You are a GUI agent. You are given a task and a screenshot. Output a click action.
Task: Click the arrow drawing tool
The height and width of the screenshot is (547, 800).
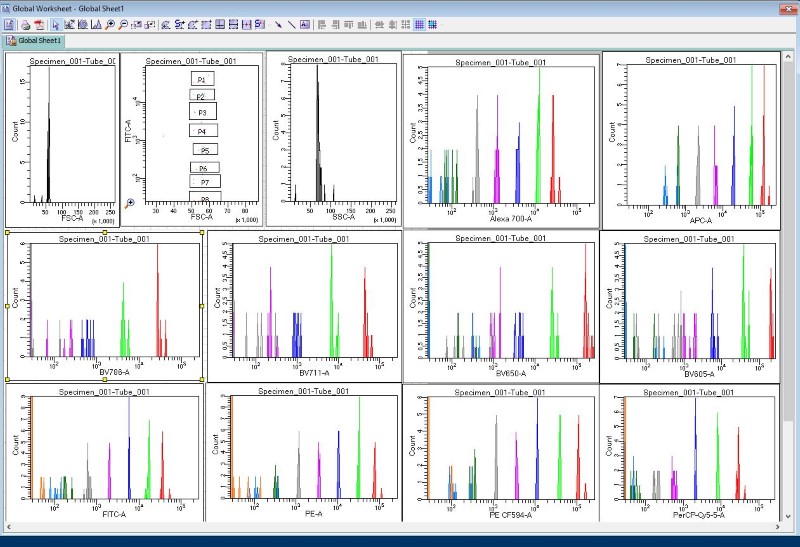(278, 24)
